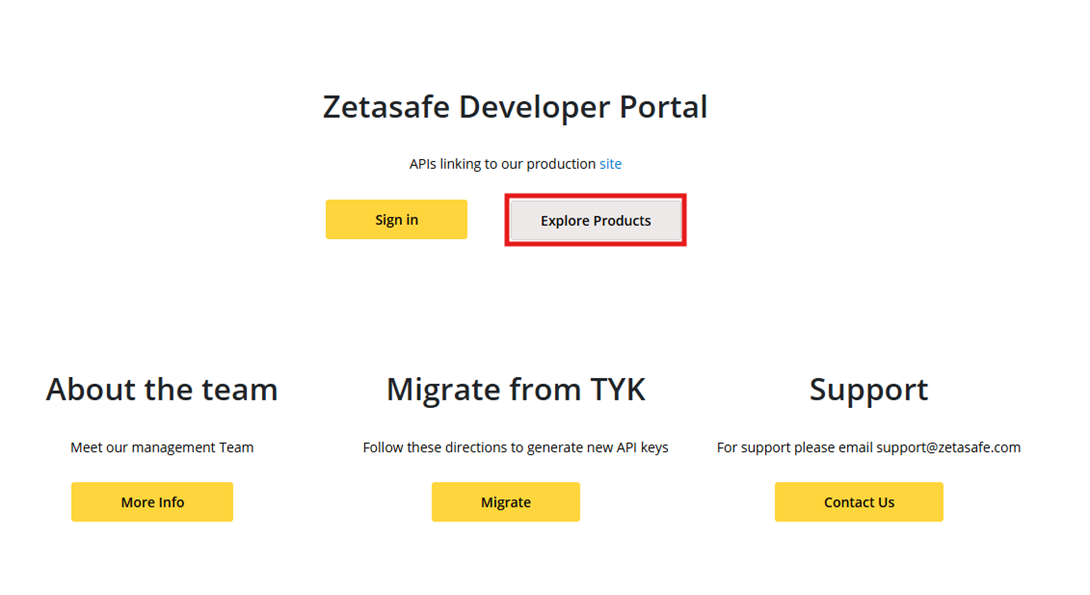Image resolution: width=1090 pixels, height=595 pixels.
Task: Click the TYK migration directions text
Action: 516,447
